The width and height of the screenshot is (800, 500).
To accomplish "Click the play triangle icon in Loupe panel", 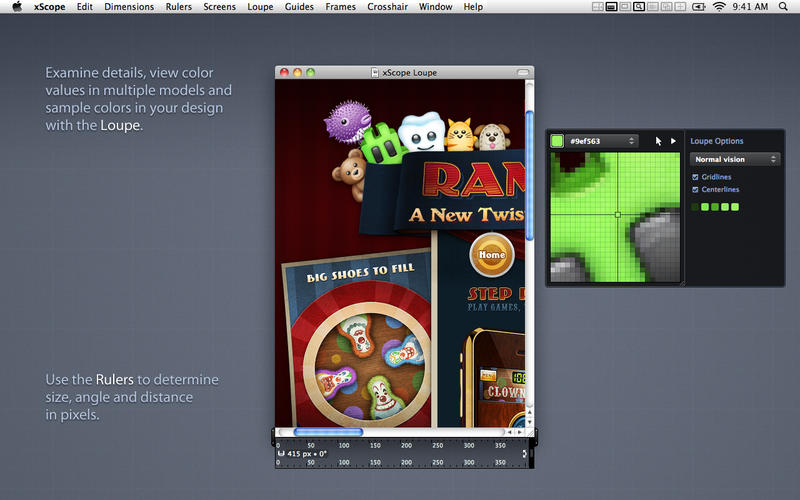I will tap(673, 141).
